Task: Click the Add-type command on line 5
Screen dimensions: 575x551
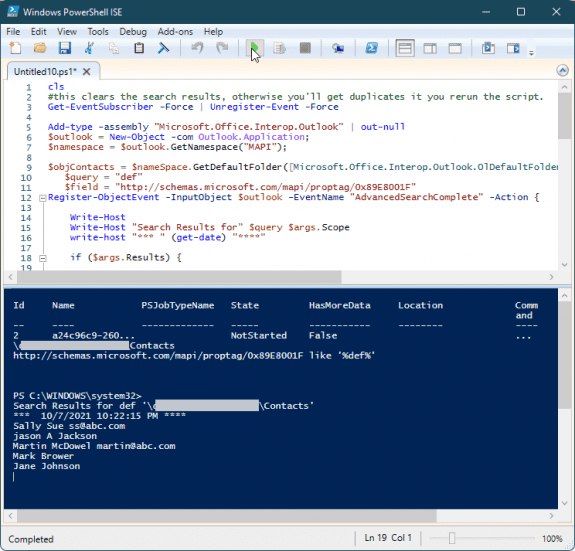Action: coord(70,127)
